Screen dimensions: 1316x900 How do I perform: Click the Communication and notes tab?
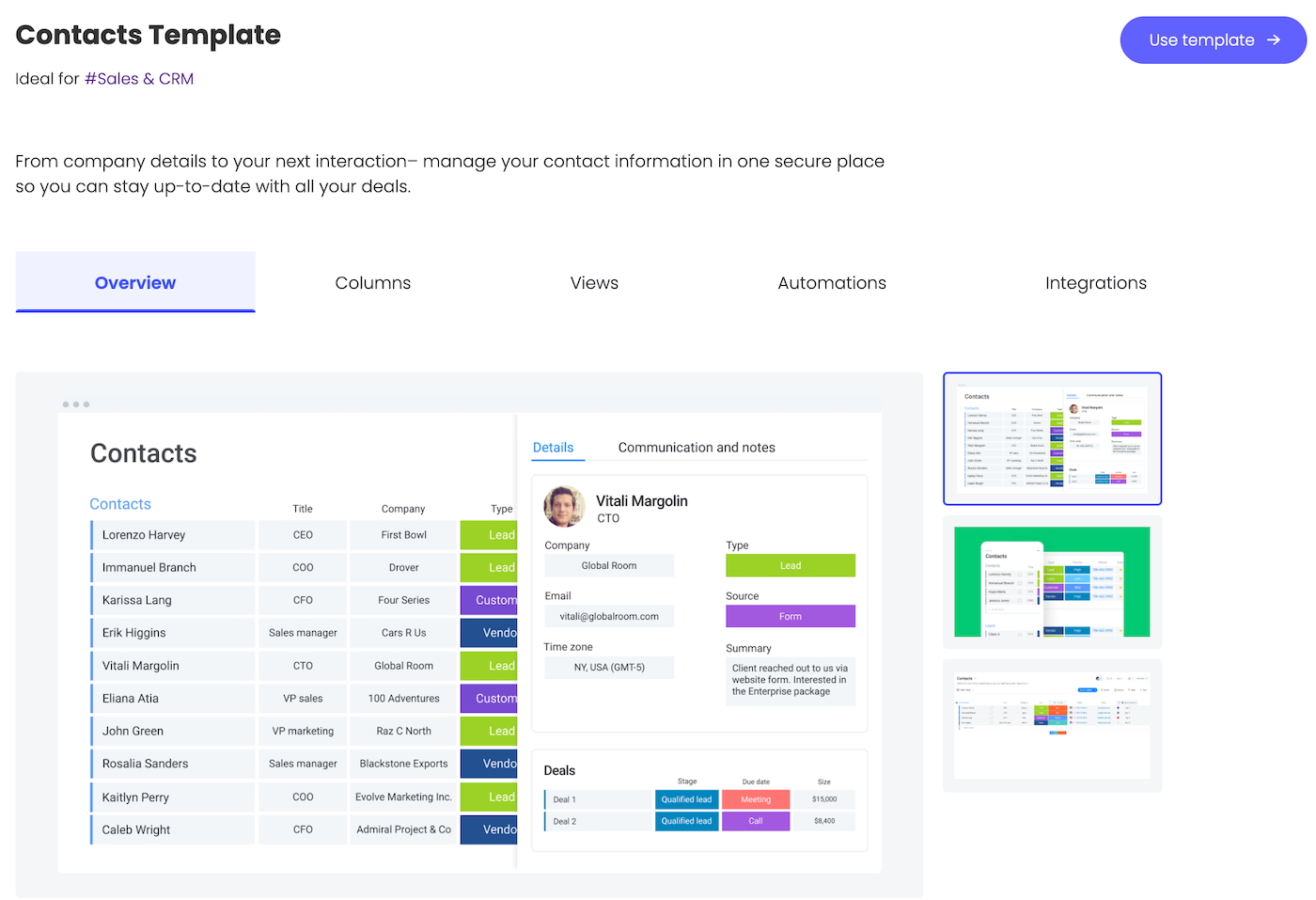[697, 448]
